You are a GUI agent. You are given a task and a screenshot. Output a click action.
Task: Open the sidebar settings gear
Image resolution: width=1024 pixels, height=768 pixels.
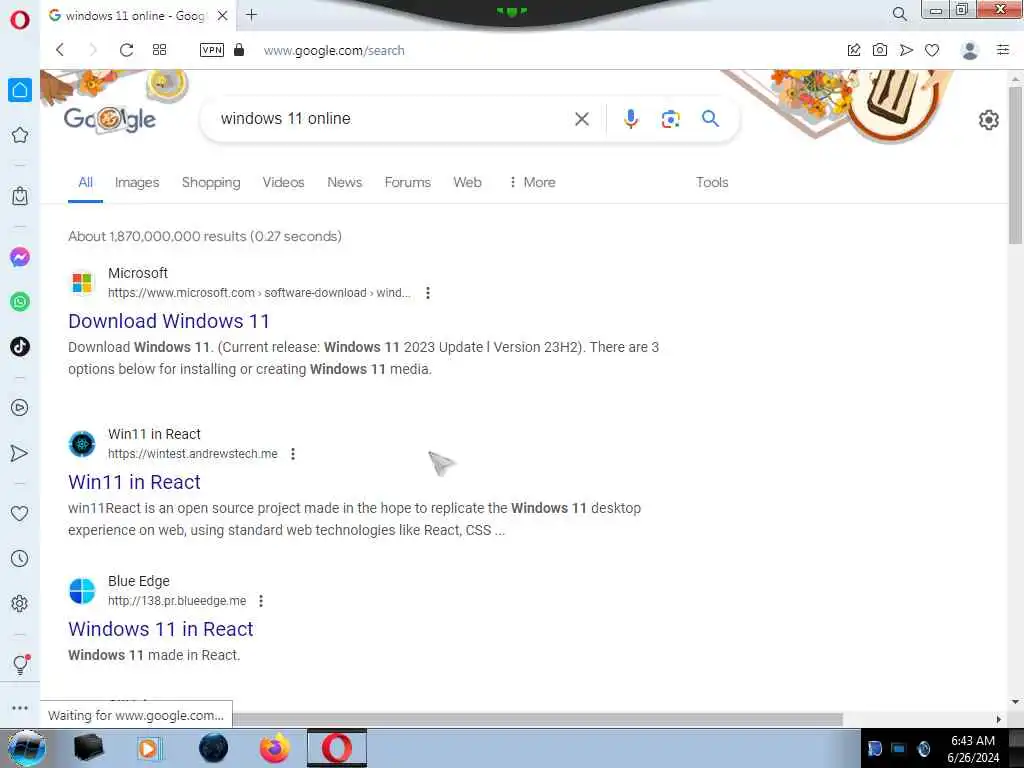coord(20,603)
